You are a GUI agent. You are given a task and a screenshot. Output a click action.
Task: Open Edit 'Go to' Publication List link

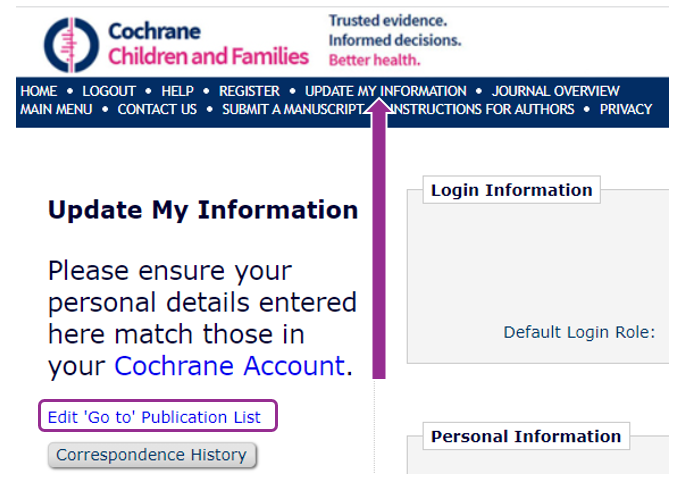tap(154, 417)
